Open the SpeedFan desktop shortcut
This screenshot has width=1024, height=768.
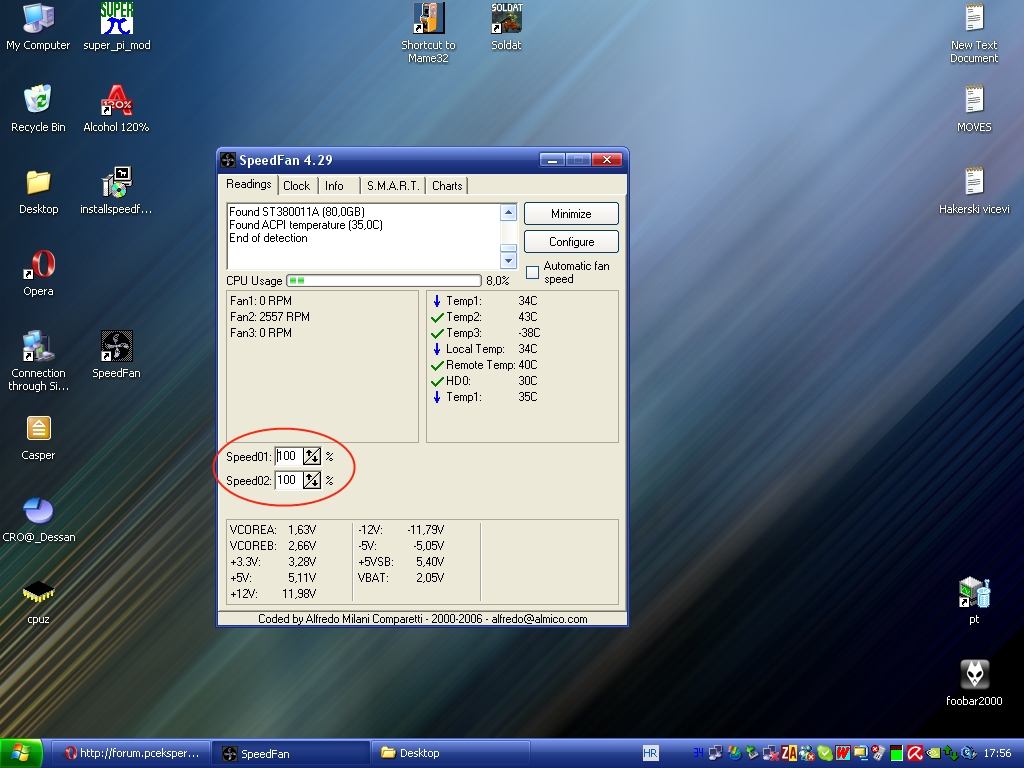pyautogui.click(x=116, y=348)
